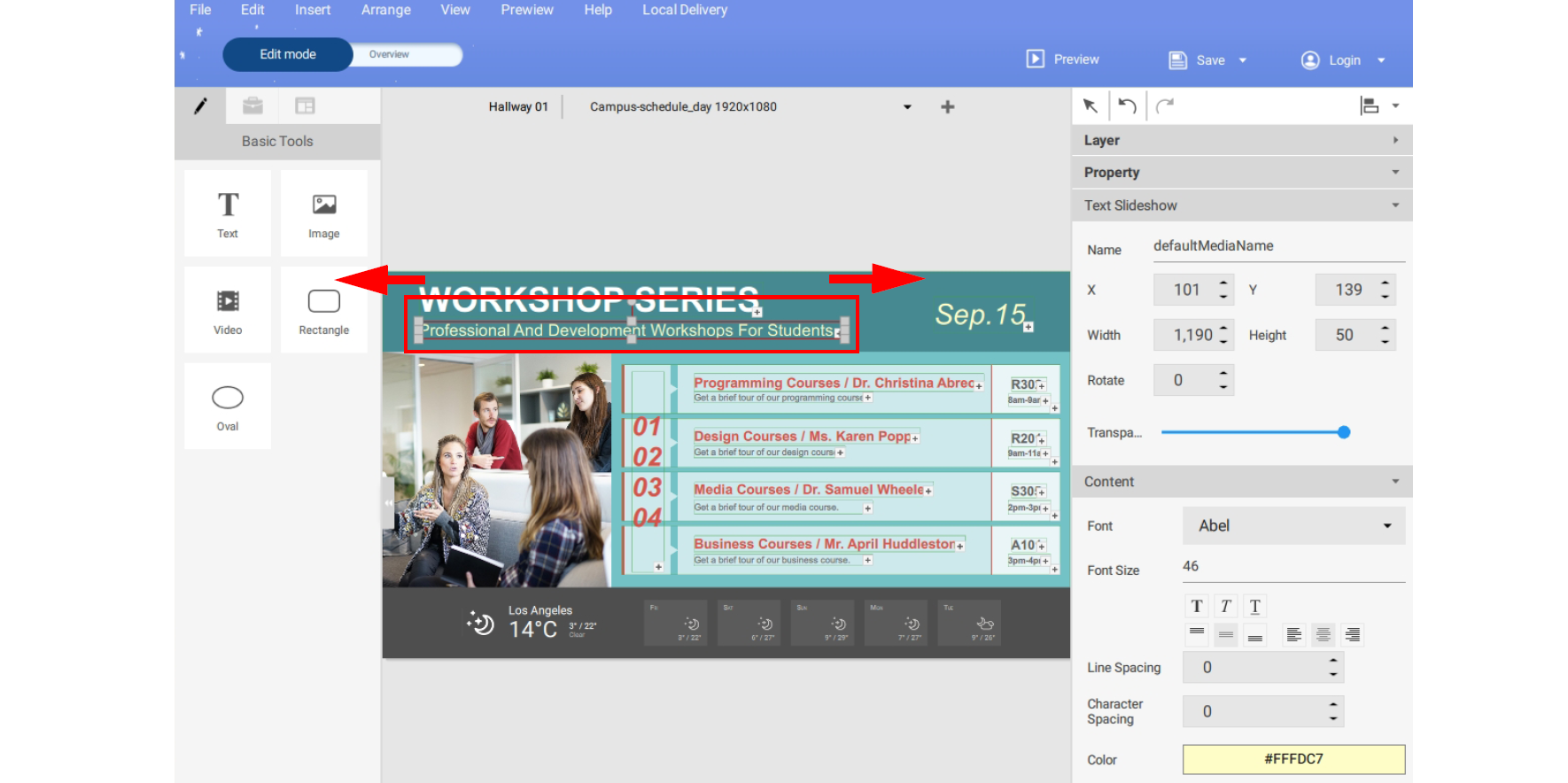This screenshot has width=1568, height=783.
Task: Open the briefcase tools tab
Action: pyautogui.click(x=252, y=106)
